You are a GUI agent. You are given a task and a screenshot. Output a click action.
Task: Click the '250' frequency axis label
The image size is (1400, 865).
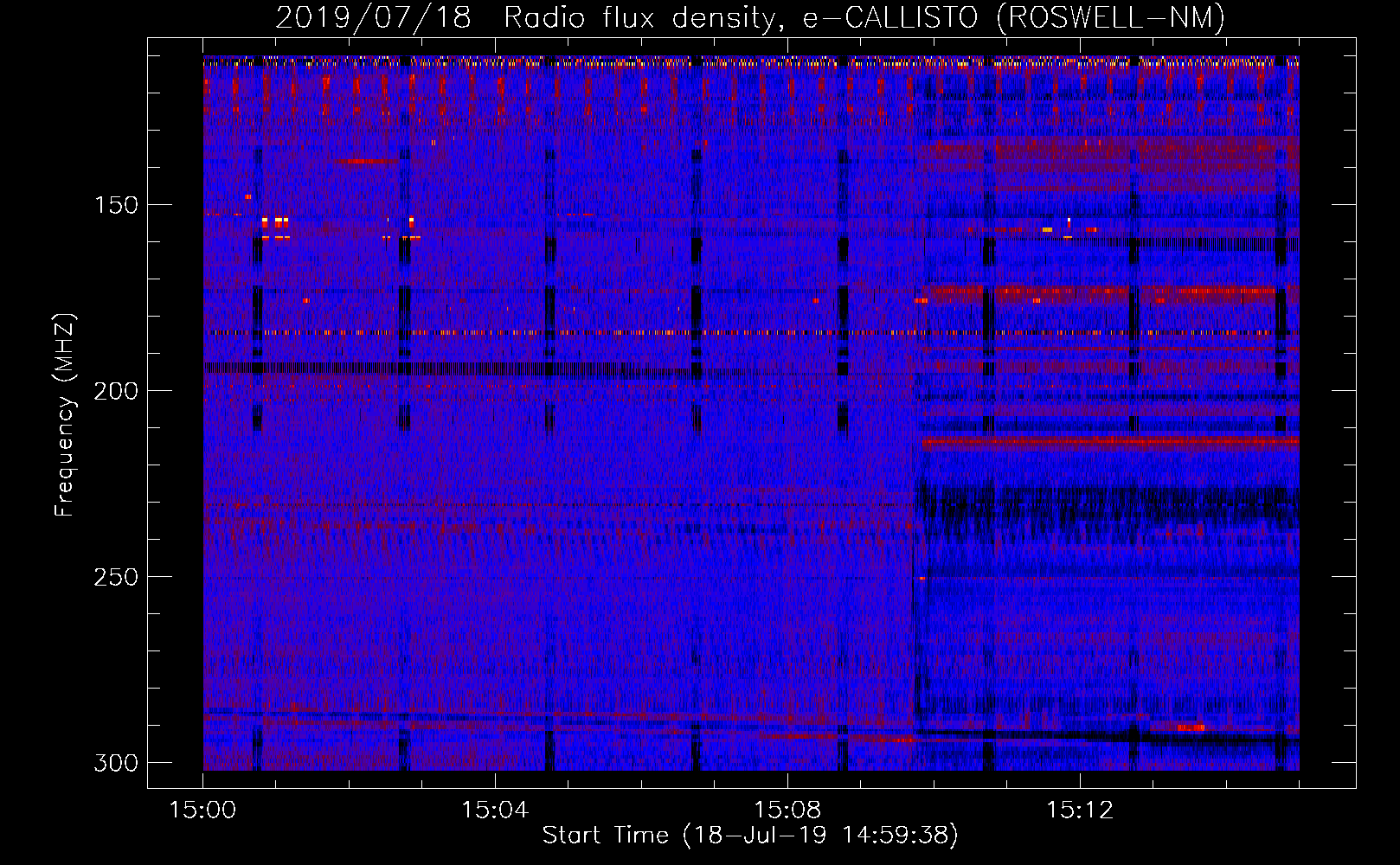click(x=116, y=577)
